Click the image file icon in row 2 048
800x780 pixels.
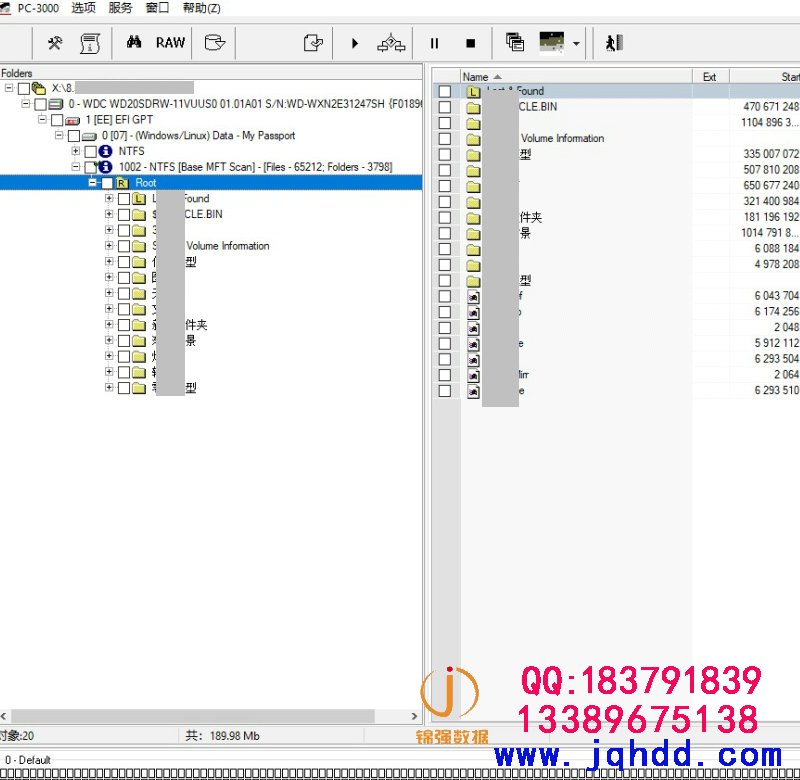(473, 328)
